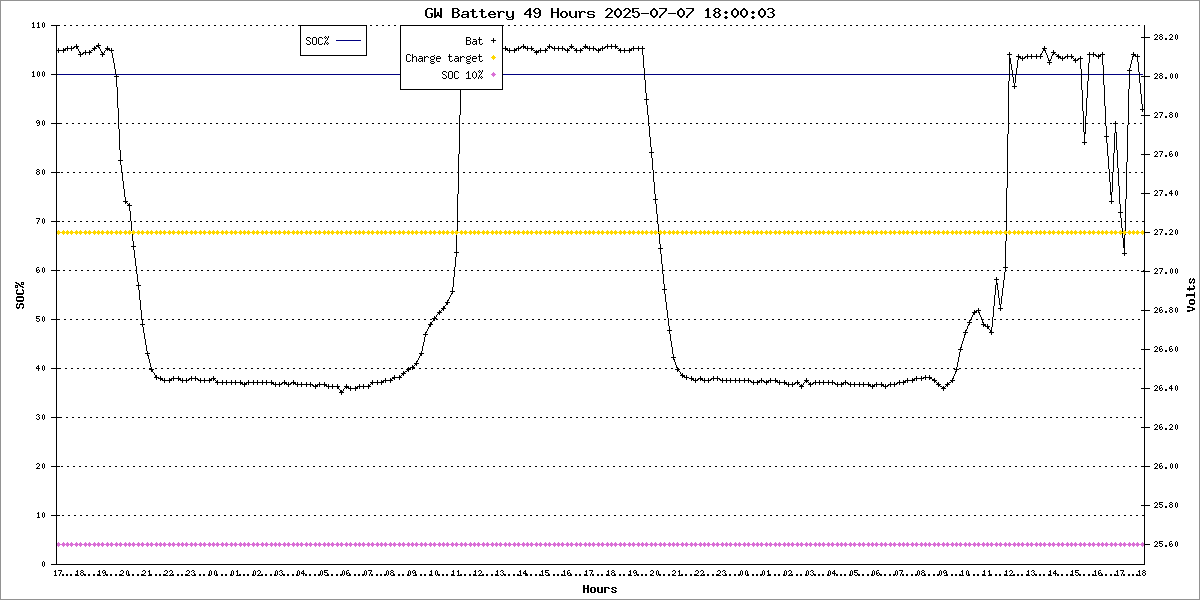Viewport: 1200px width, 600px height.
Task: Click the blue SOC% legend line sample
Action: click(348, 40)
